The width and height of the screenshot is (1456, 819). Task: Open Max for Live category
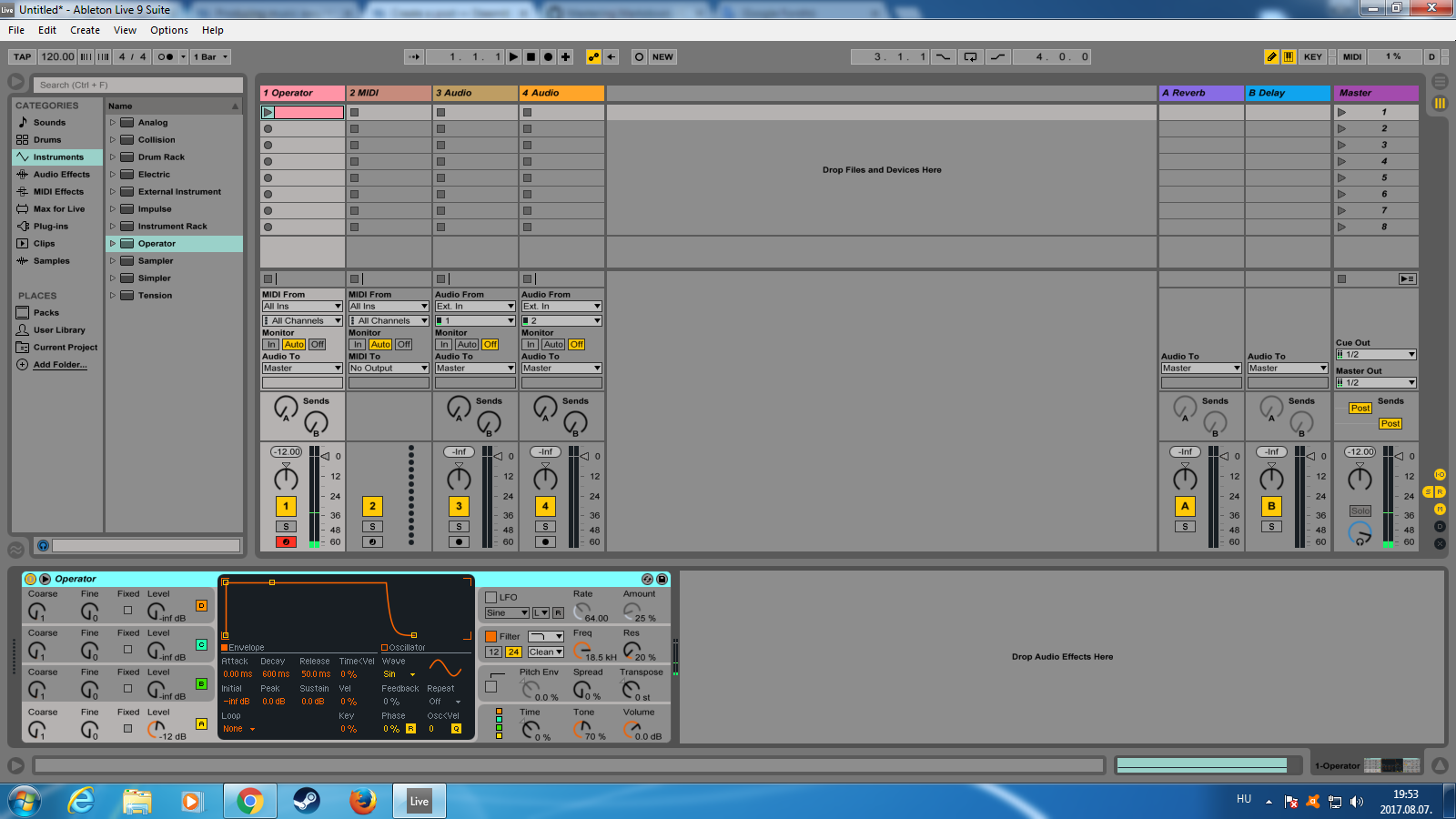coord(58,208)
